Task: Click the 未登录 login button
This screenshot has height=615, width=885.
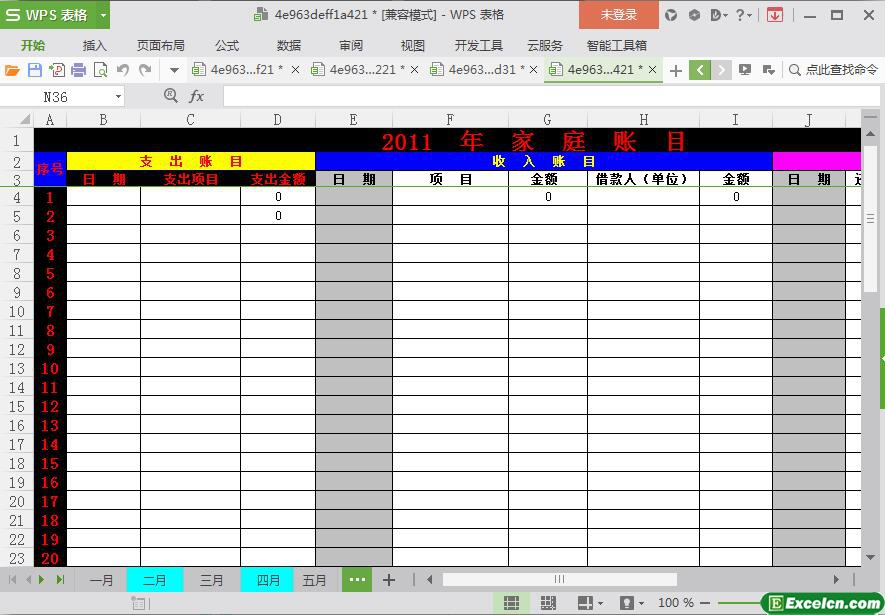Action: [x=619, y=15]
